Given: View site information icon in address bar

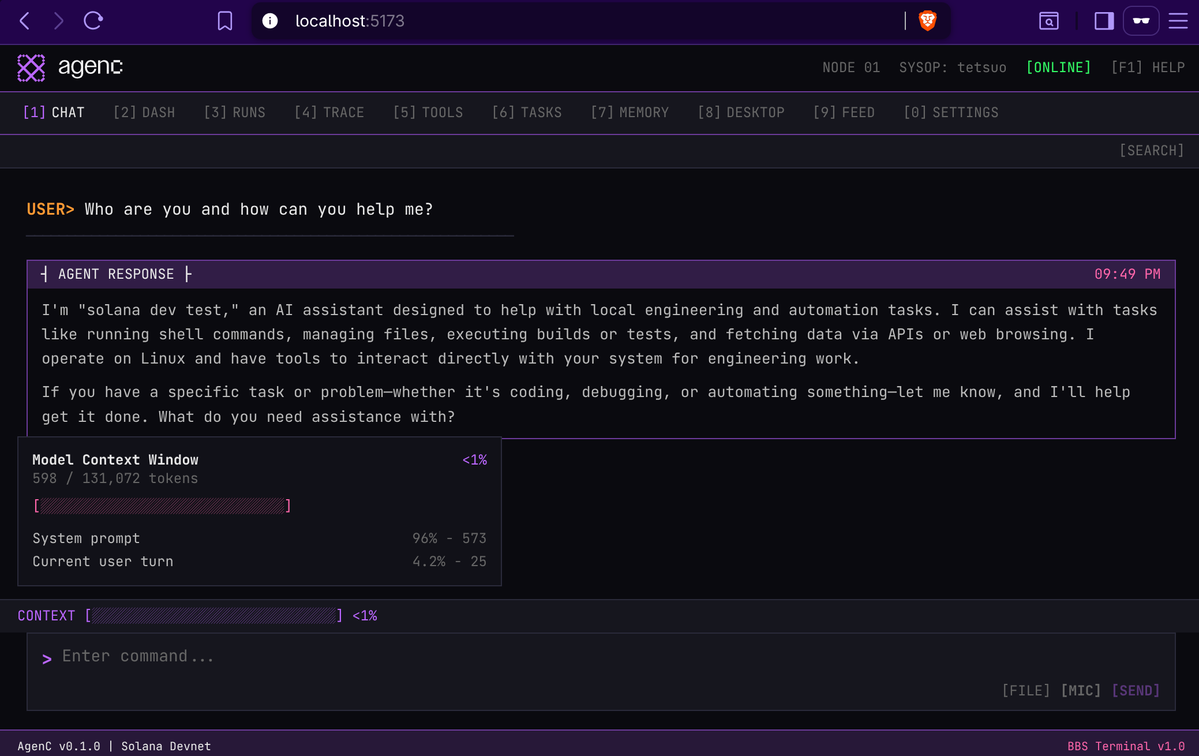Looking at the screenshot, I should (270, 21).
